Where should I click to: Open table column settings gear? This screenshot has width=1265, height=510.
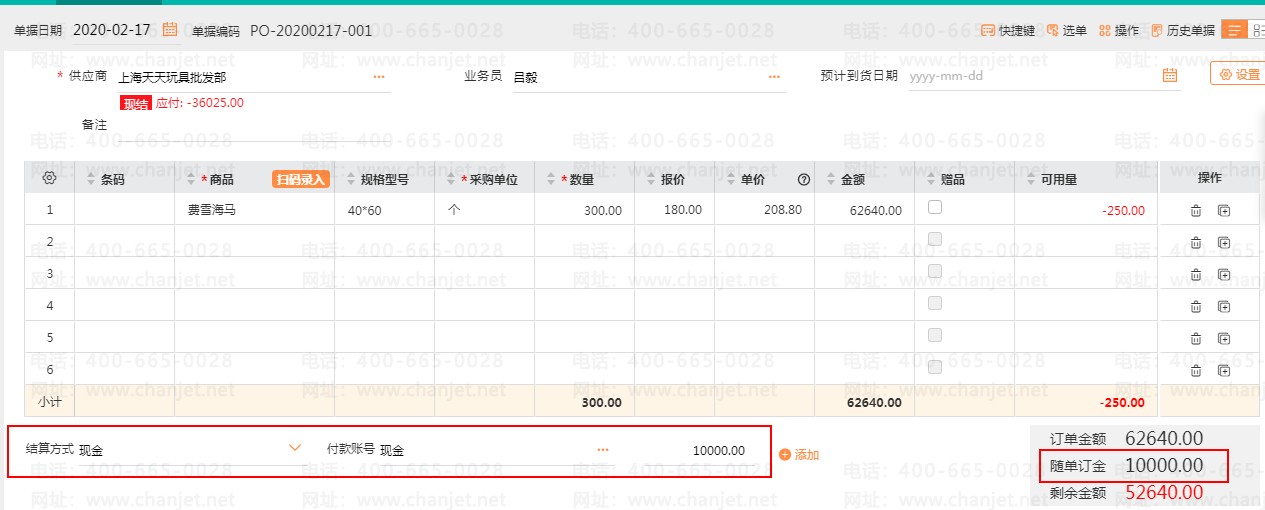coord(49,178)
